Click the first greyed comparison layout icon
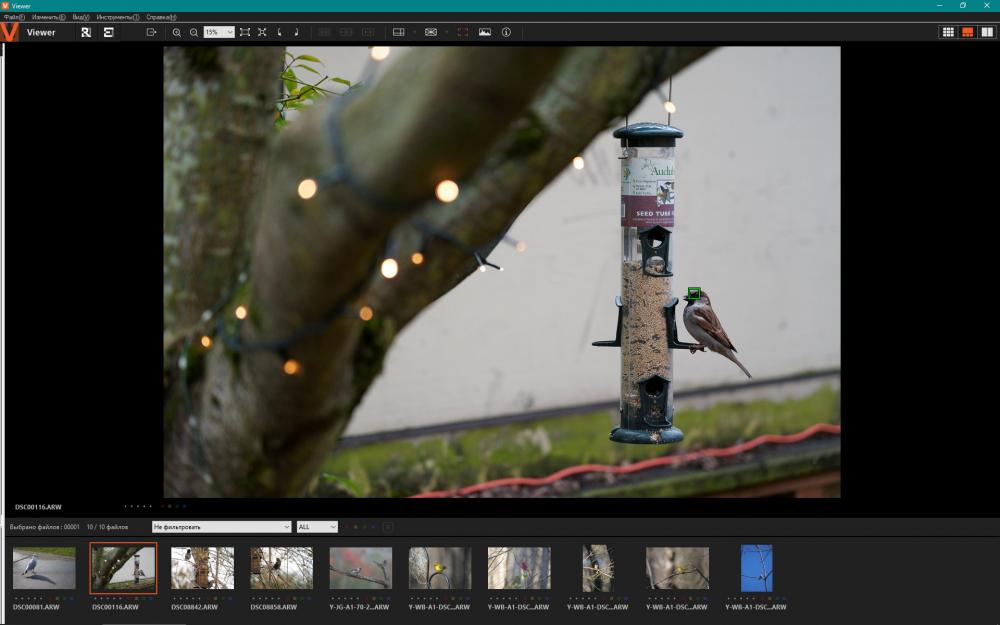This screenshot has width=1000, height=625. [x=324, y=32]
